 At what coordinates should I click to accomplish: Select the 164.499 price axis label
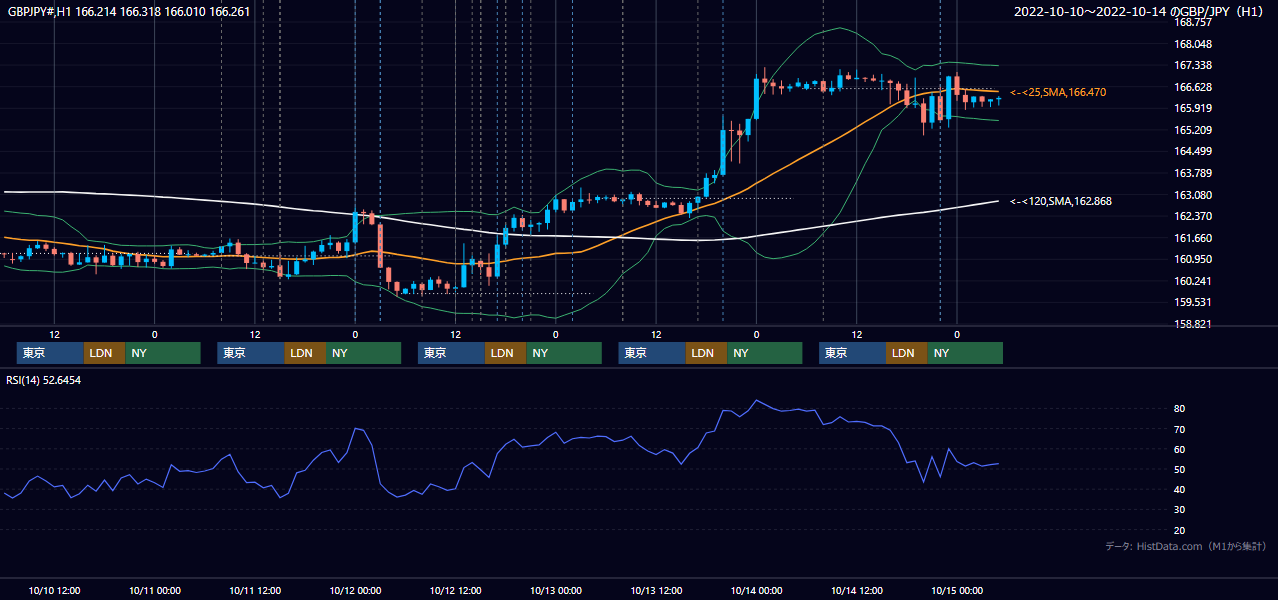pyautogui.click(x=1192, y=151)
